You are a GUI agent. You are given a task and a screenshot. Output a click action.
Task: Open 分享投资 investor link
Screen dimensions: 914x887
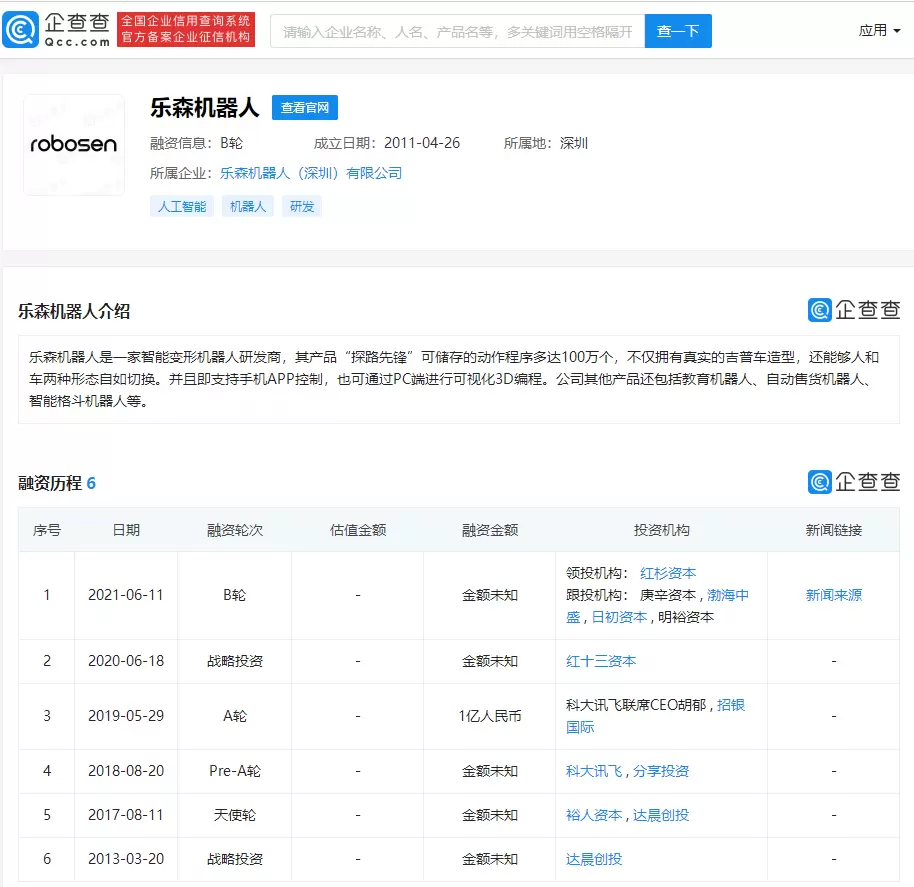tap(661, 771)
